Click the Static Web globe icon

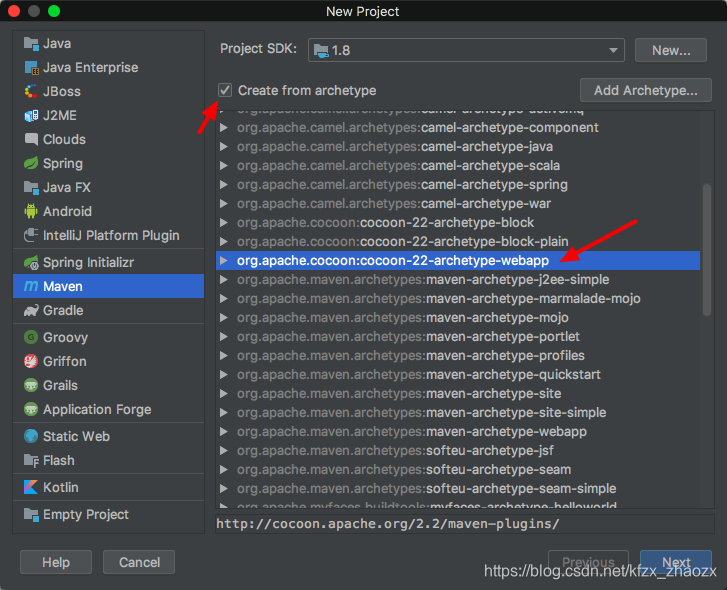tap(31, 437)
